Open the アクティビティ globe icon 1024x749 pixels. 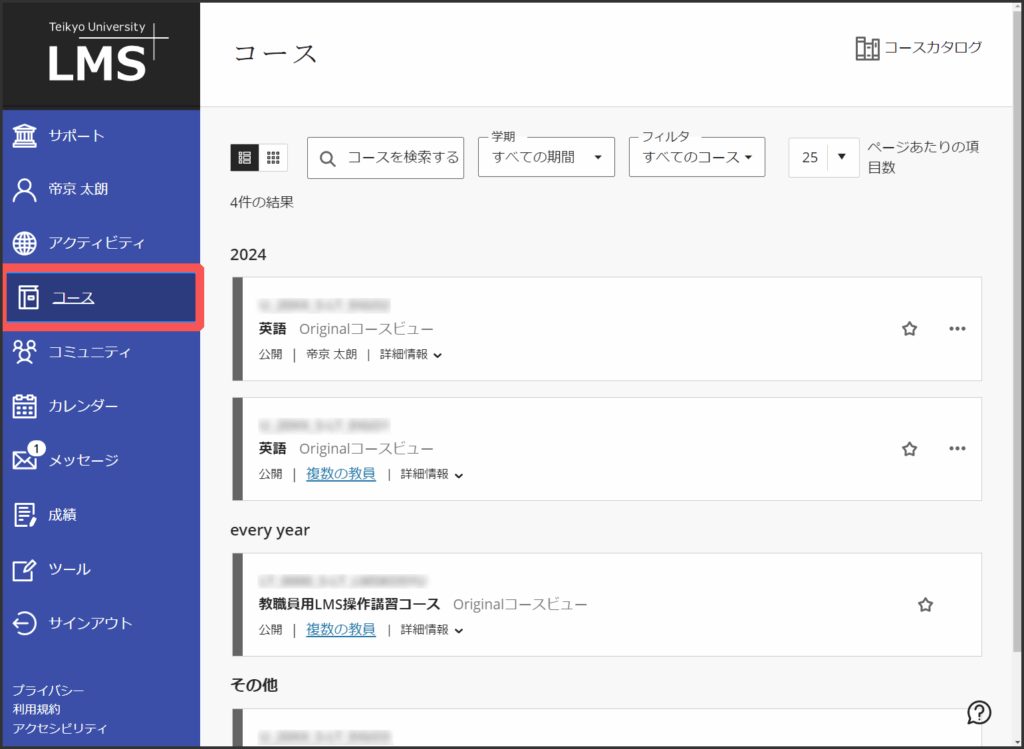[x=24, y=243]
